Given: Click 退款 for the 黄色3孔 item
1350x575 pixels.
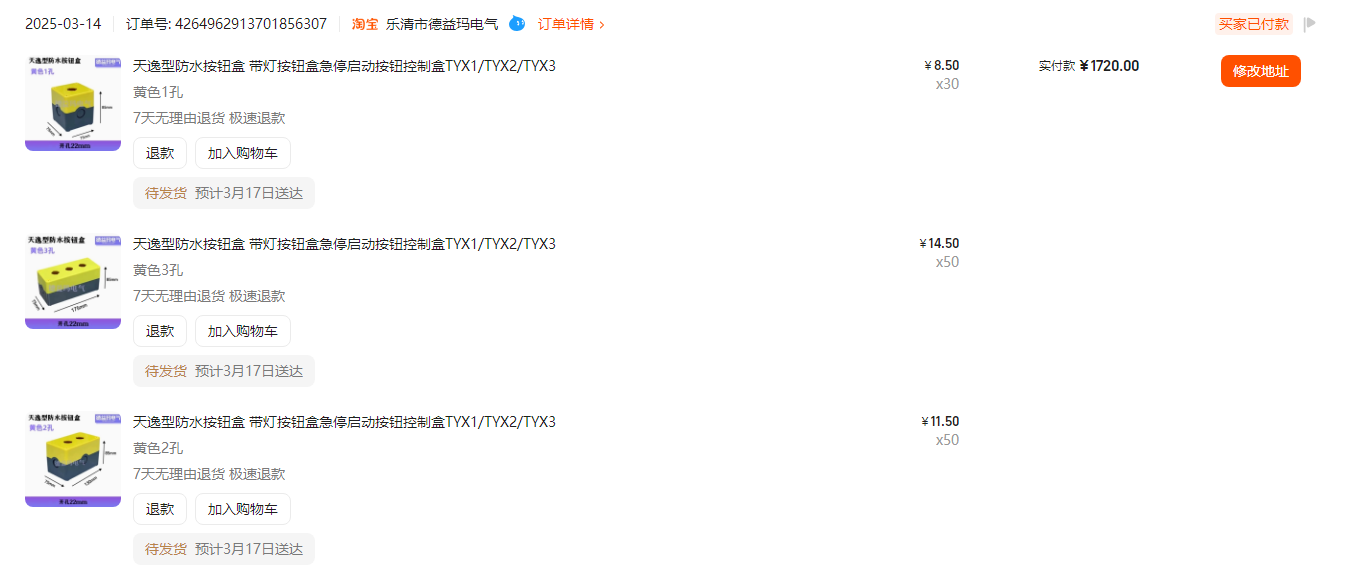Looking at the screenshot, I should (160, 331).
